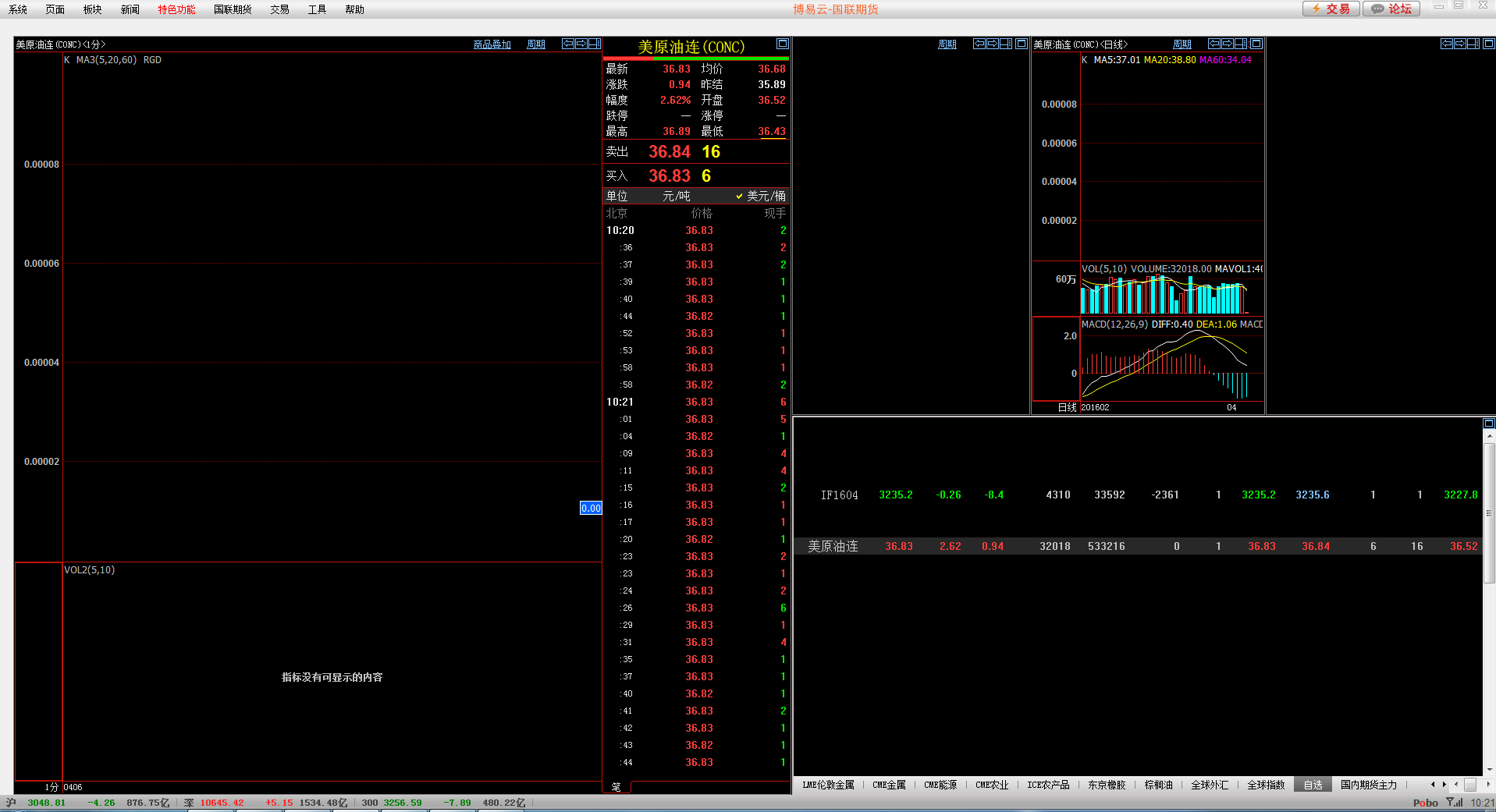
Task: Click the 商品叠加 overlay link
Action: click(x=492, y=44)
